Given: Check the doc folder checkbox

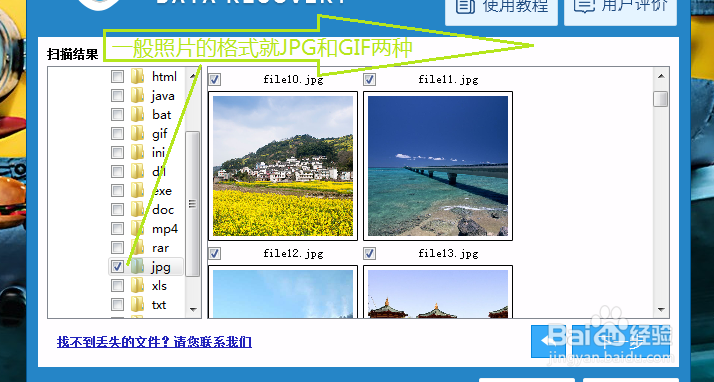Looking at the screenshot, I should tap(117, 209).
